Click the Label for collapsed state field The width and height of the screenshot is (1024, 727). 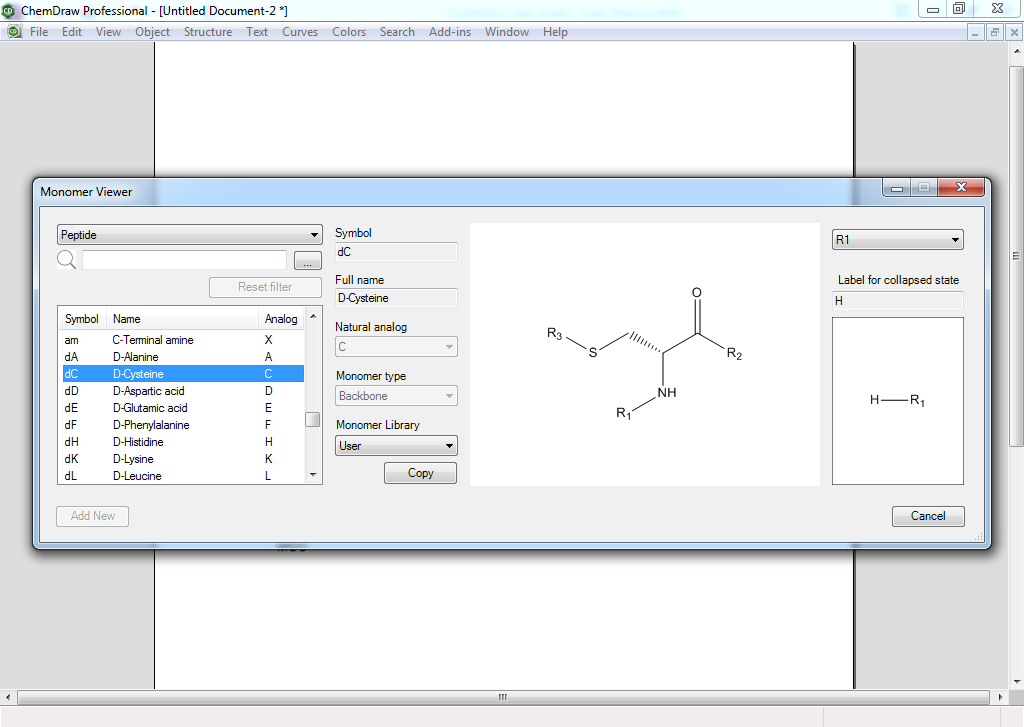[897, 300]
